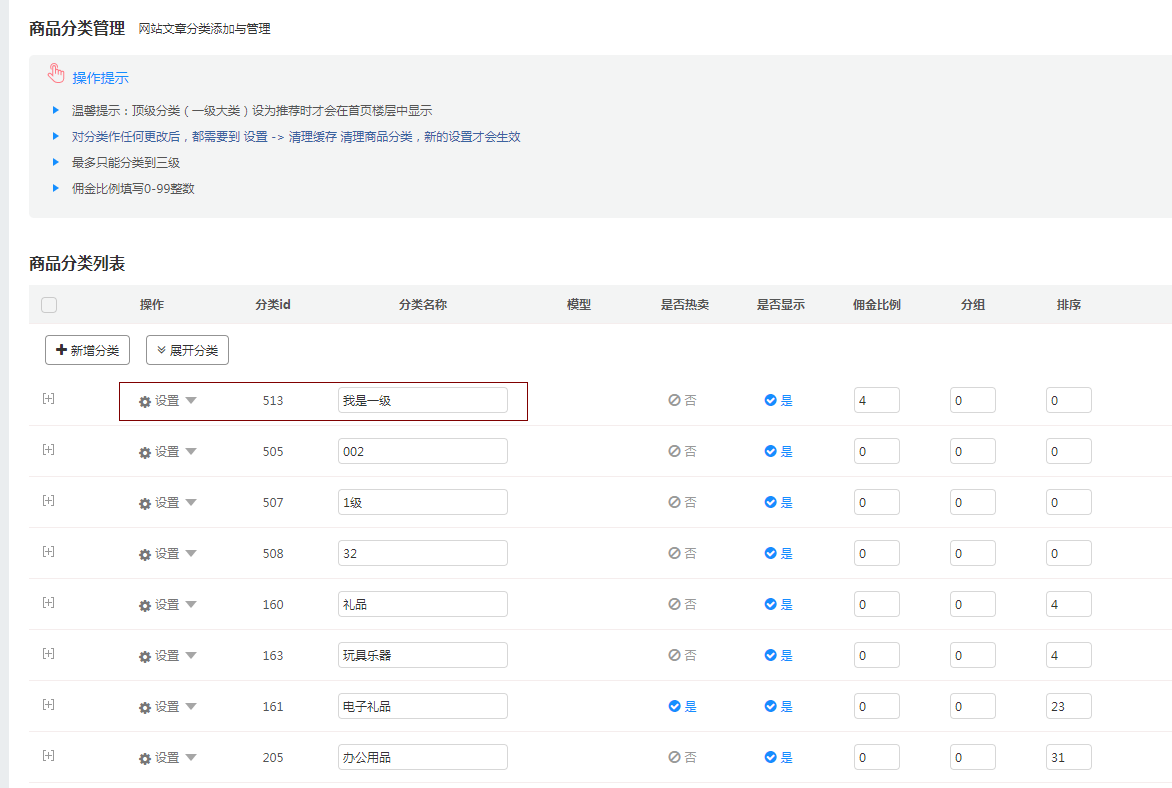Screen dimensions: 1172x788
Task: Toggle 是否显示 for category 513
Action: click(779, 400)
